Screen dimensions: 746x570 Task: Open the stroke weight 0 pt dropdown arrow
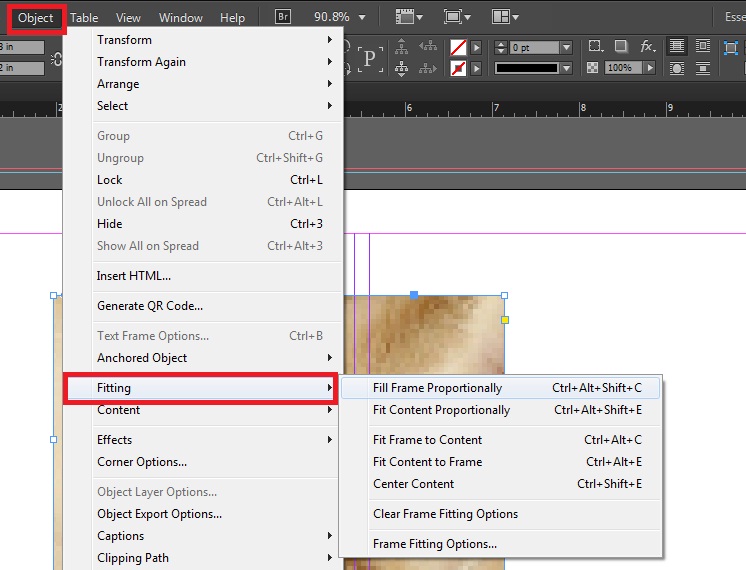[566, 47]
